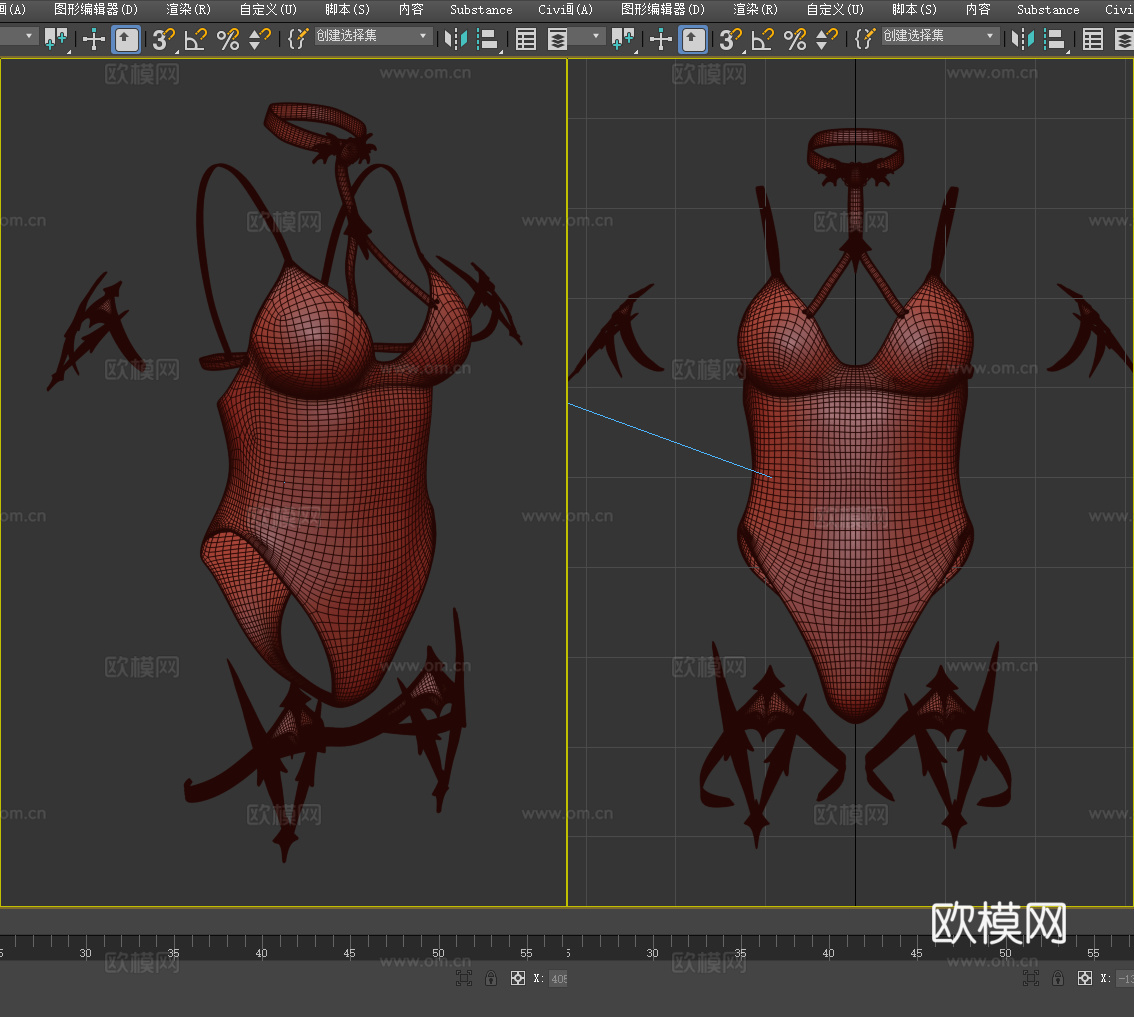
Task: Open 内容 menu in right pane
Action: [978, 9]
